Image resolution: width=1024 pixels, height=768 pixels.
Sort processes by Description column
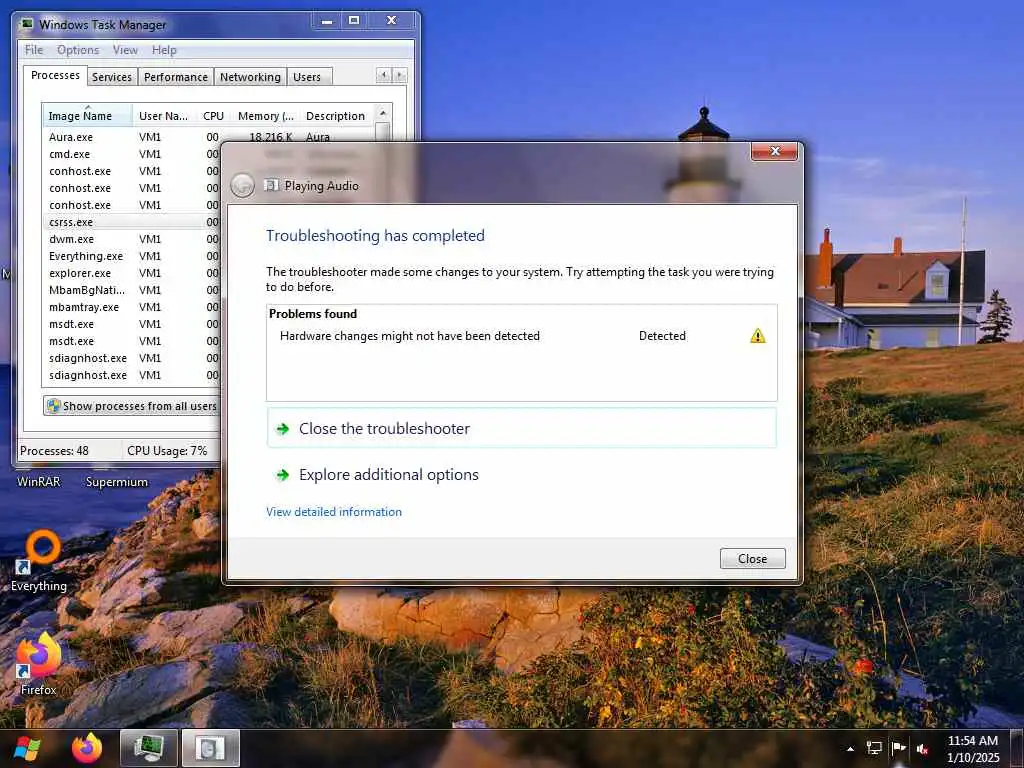336,116
